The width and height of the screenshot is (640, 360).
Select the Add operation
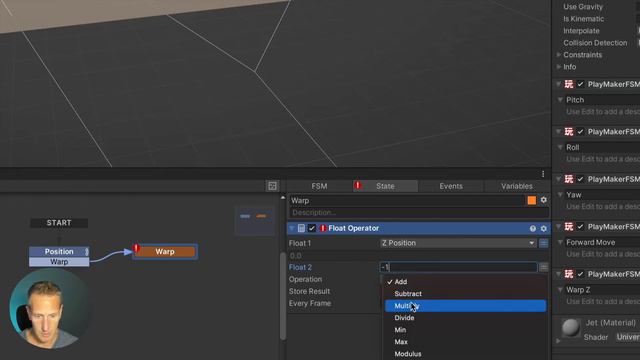(x=465, y=282)
